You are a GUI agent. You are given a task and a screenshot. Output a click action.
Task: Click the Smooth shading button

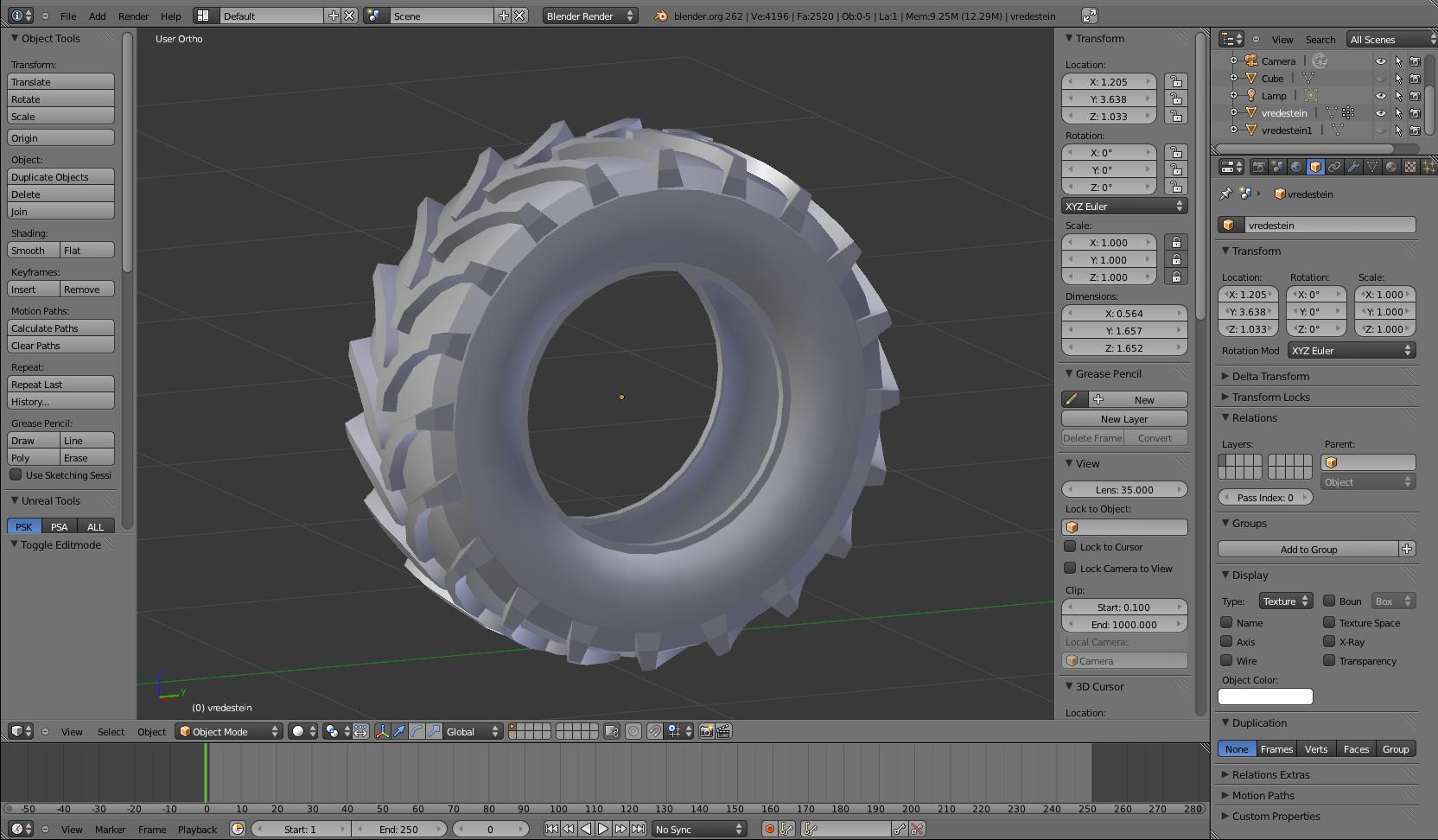point(34,250)
